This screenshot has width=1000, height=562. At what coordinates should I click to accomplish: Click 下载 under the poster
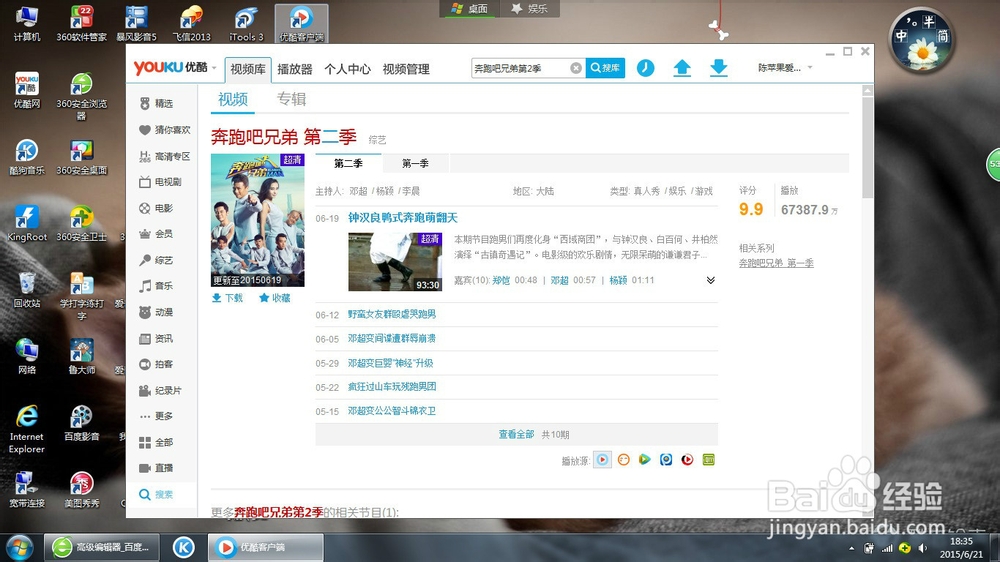point(227,298)
